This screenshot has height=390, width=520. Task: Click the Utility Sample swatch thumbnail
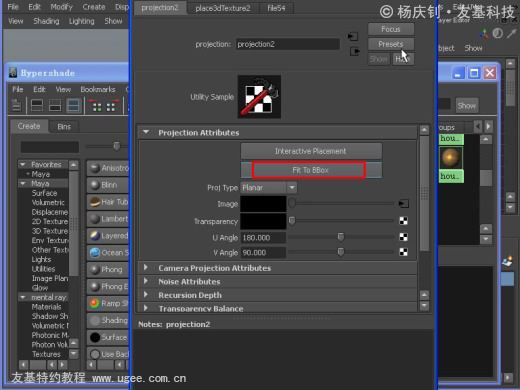point(259,97)
